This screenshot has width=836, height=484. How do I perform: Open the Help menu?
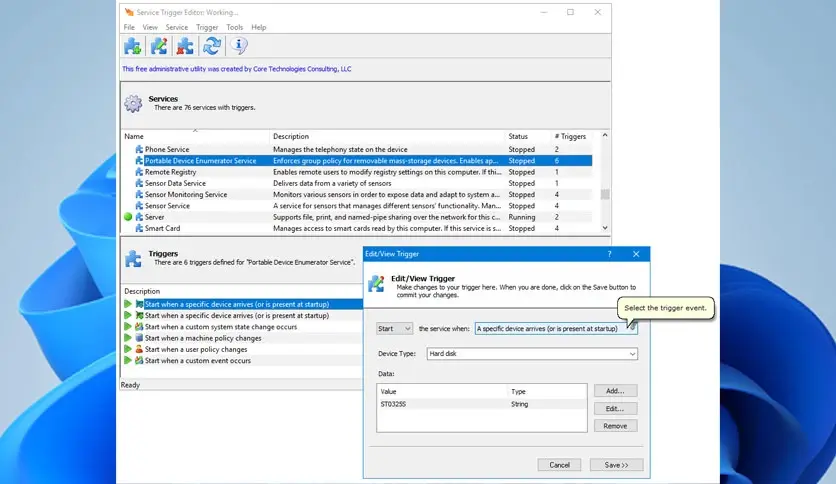tap(259, 27)
